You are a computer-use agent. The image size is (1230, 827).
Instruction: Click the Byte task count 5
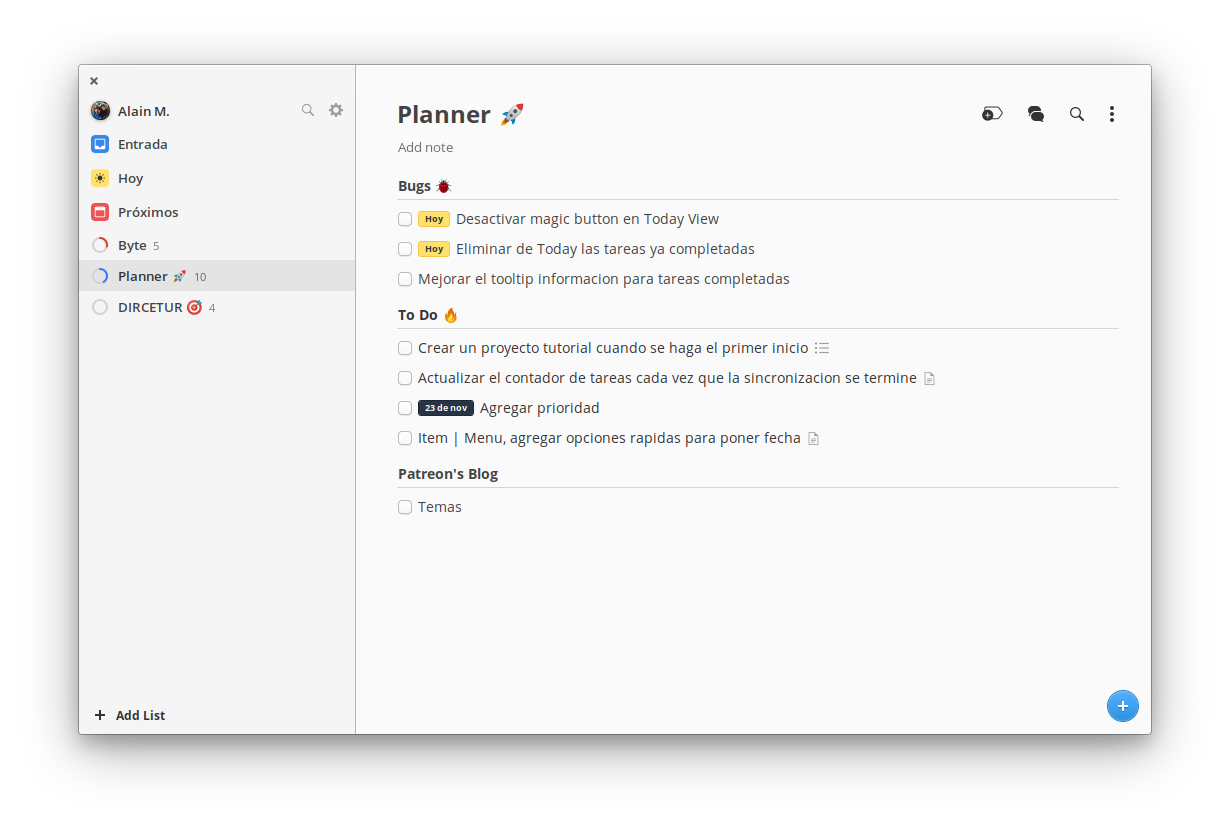tap(156, 246)
